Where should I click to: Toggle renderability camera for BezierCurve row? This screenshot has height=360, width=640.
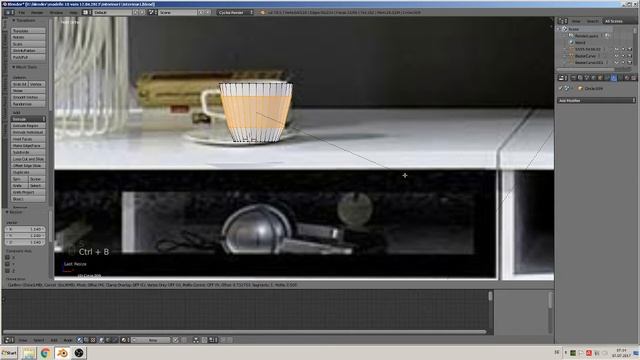(630, 56)
